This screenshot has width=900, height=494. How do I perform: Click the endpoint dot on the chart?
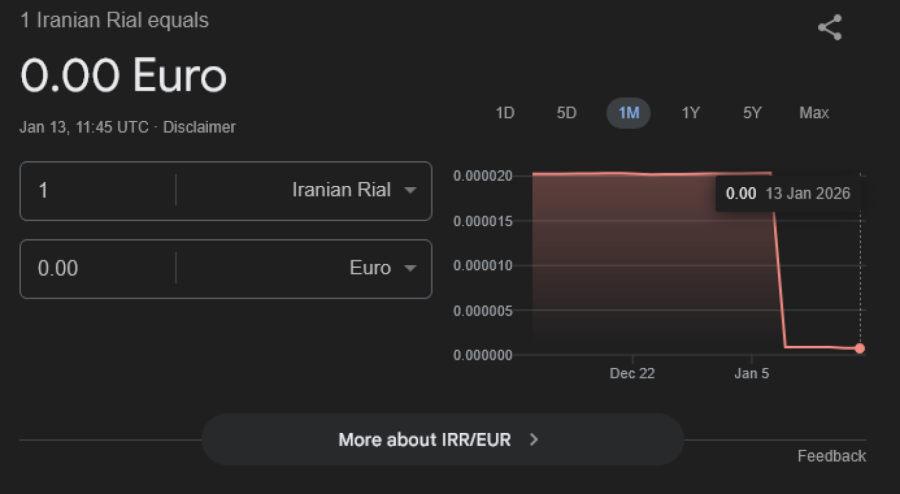tap(860, 348)
